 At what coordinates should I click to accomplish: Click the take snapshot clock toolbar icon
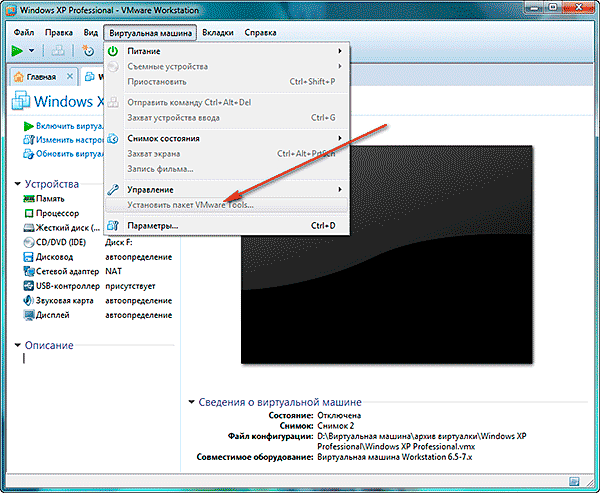point(88,51)
